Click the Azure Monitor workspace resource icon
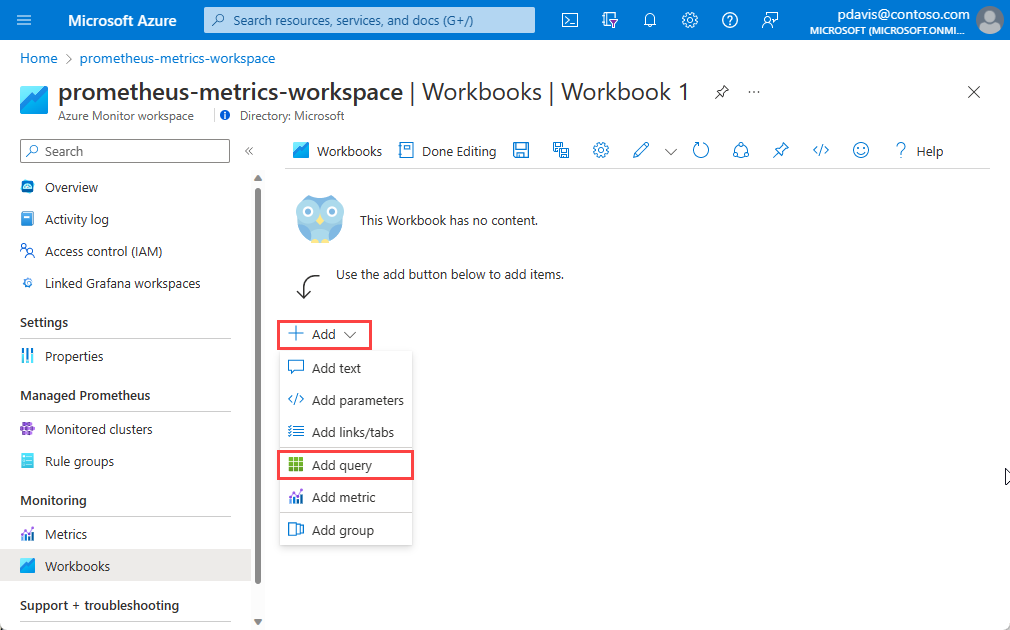Viewport: 1010px width, 630px height. pos(33,100)
